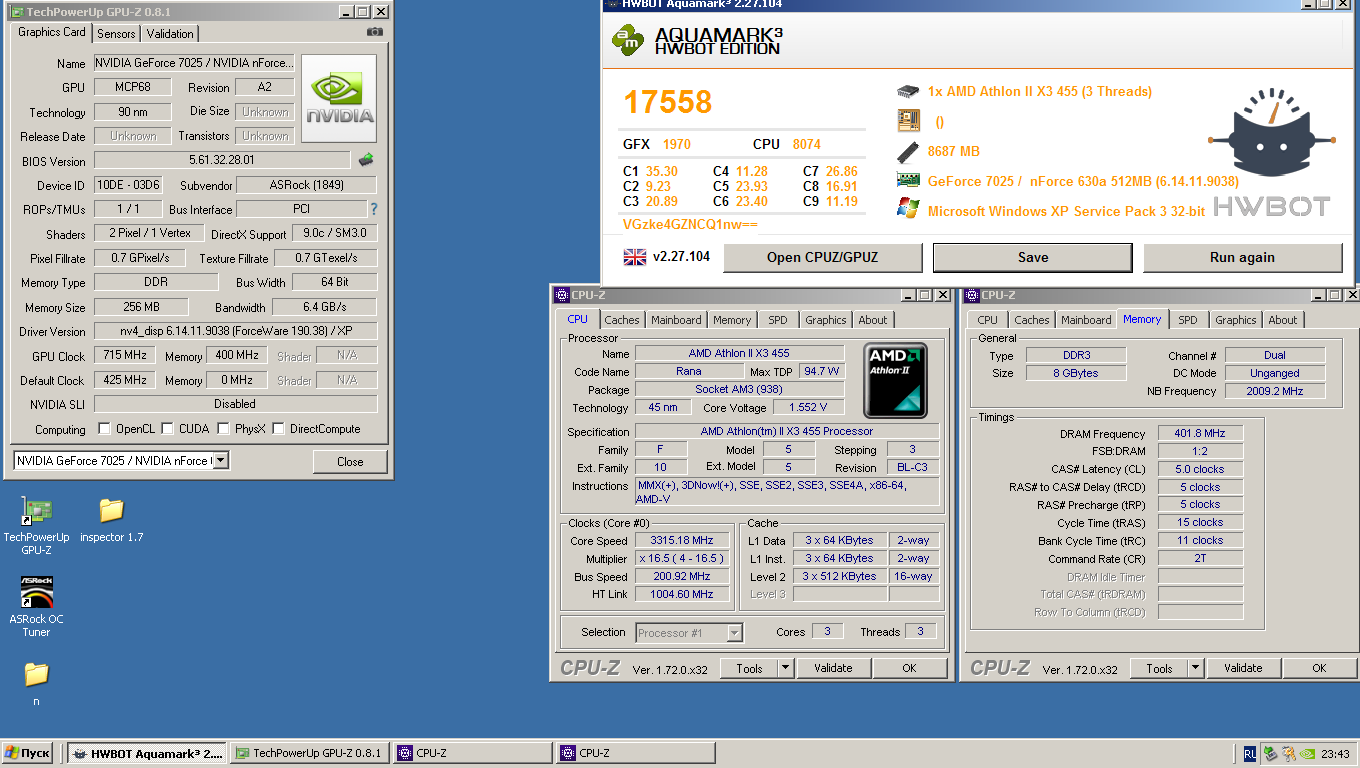Open the inspector 1.7 desktop folder
The image size is (1360, 768).
pos(111,520)
